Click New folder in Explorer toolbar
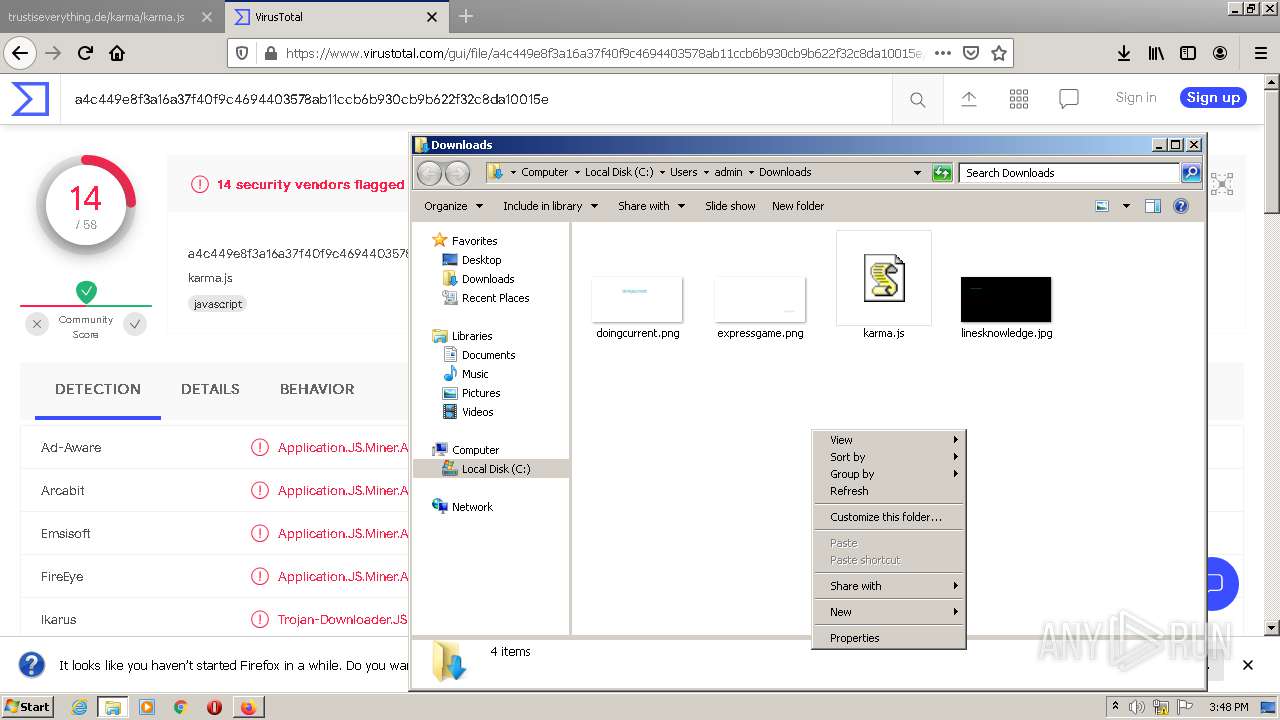This screenshot has width=1280, height=720. [x=798, y=206]
